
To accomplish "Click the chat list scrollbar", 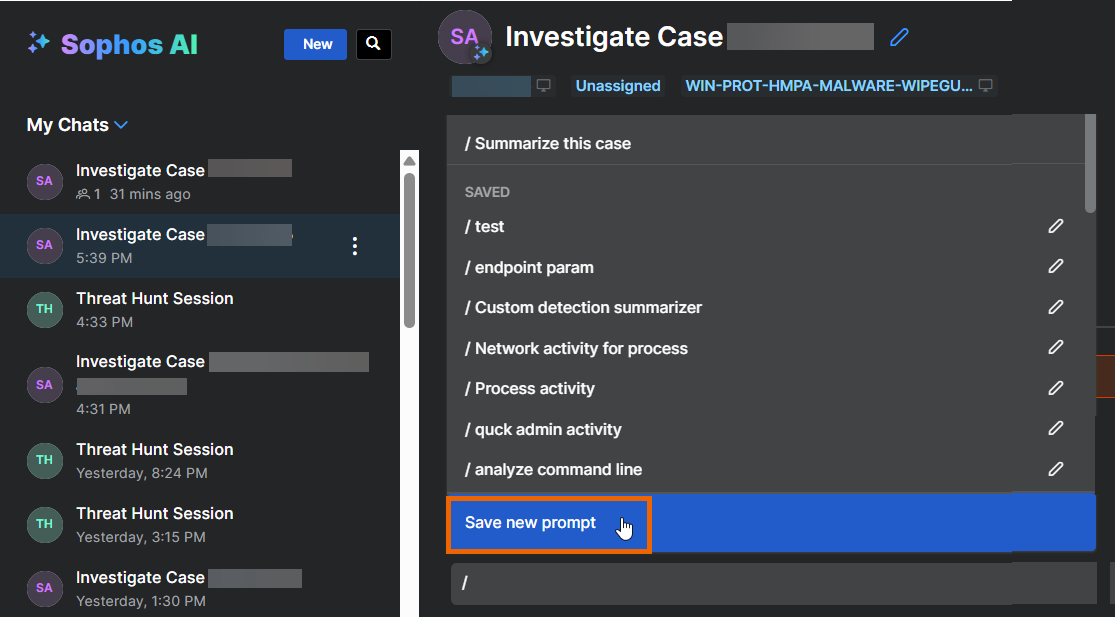I will point(409,250).
